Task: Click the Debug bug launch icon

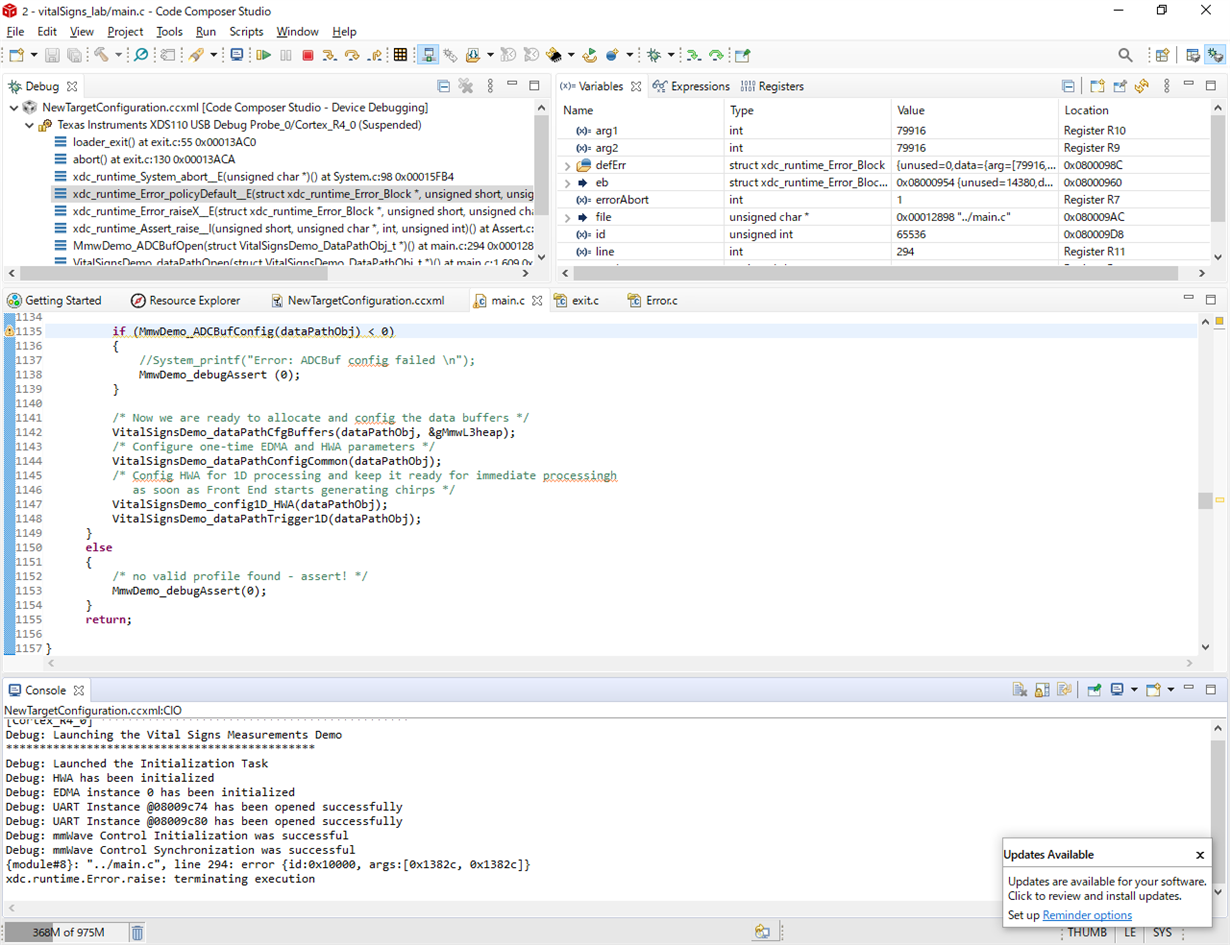Action: (653, 55)
